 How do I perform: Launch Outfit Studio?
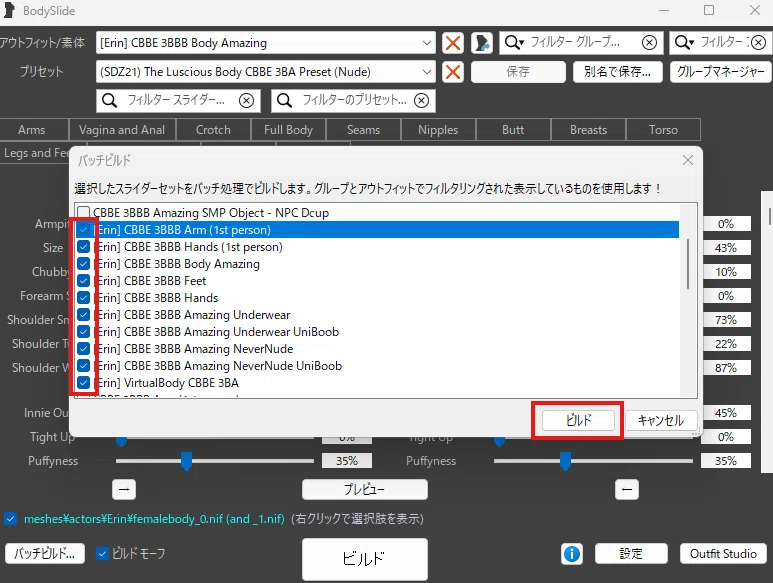723,553
